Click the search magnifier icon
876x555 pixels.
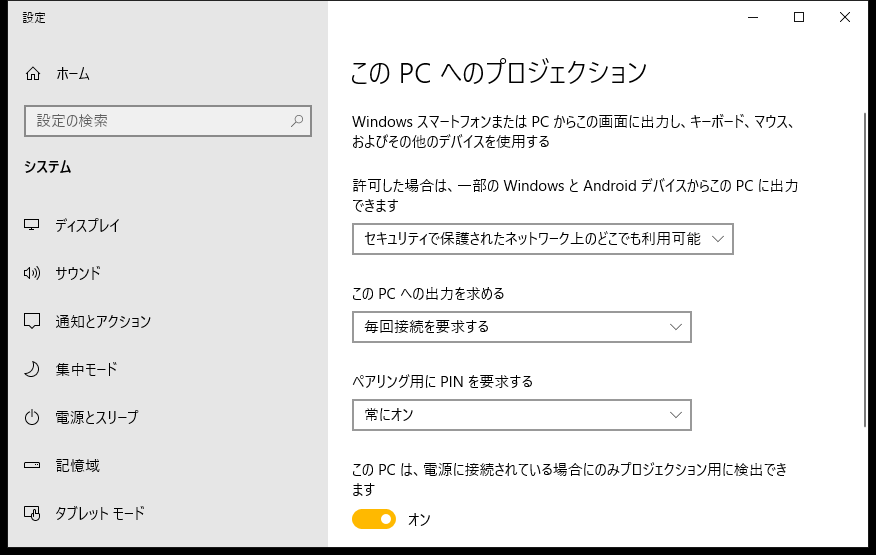point(297,121)
